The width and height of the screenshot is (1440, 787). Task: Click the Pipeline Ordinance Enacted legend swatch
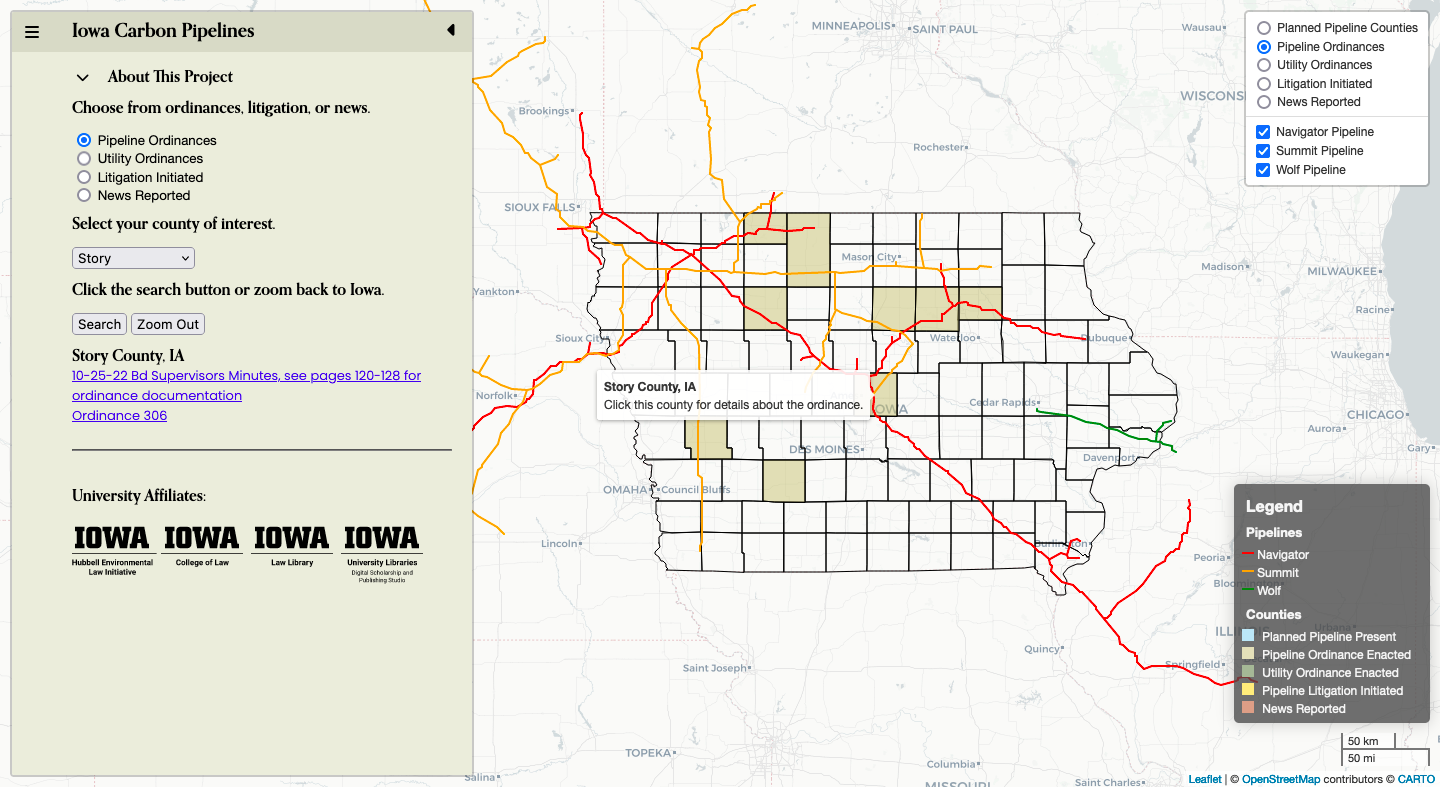pyautogui.click(x=1248, y=655)
